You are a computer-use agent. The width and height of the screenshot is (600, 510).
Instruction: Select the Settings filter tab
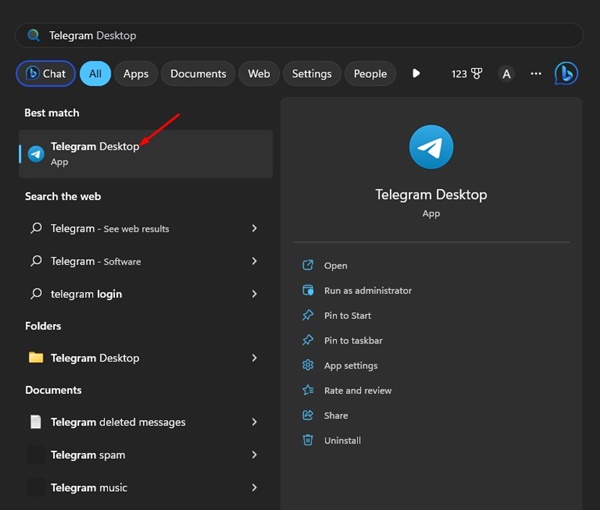(x=312, y=73)
